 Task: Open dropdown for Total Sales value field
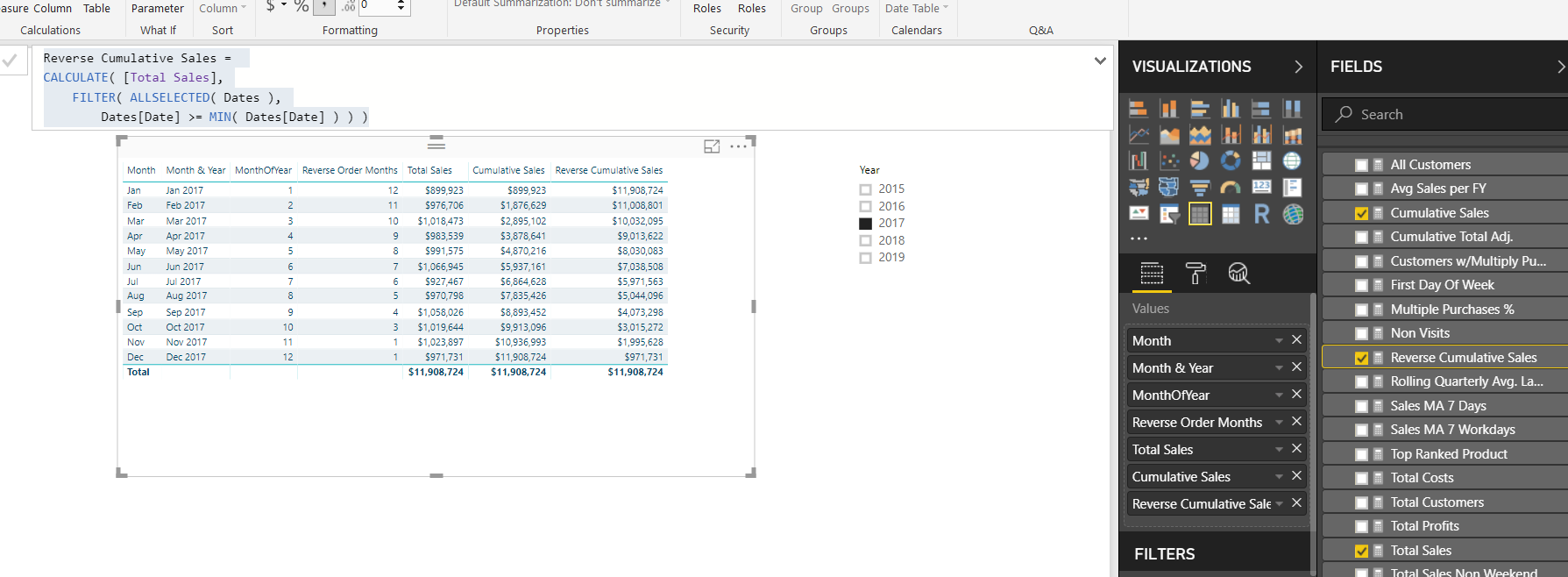1279,450
